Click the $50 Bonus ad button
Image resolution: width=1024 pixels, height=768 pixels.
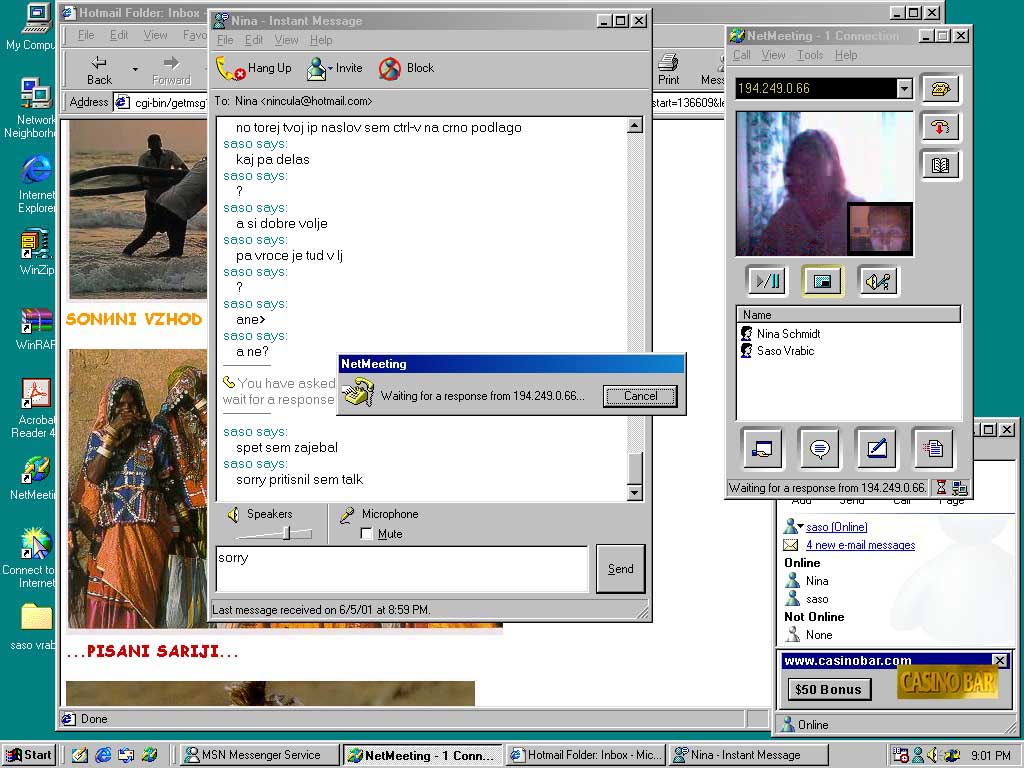coord(828,690)
